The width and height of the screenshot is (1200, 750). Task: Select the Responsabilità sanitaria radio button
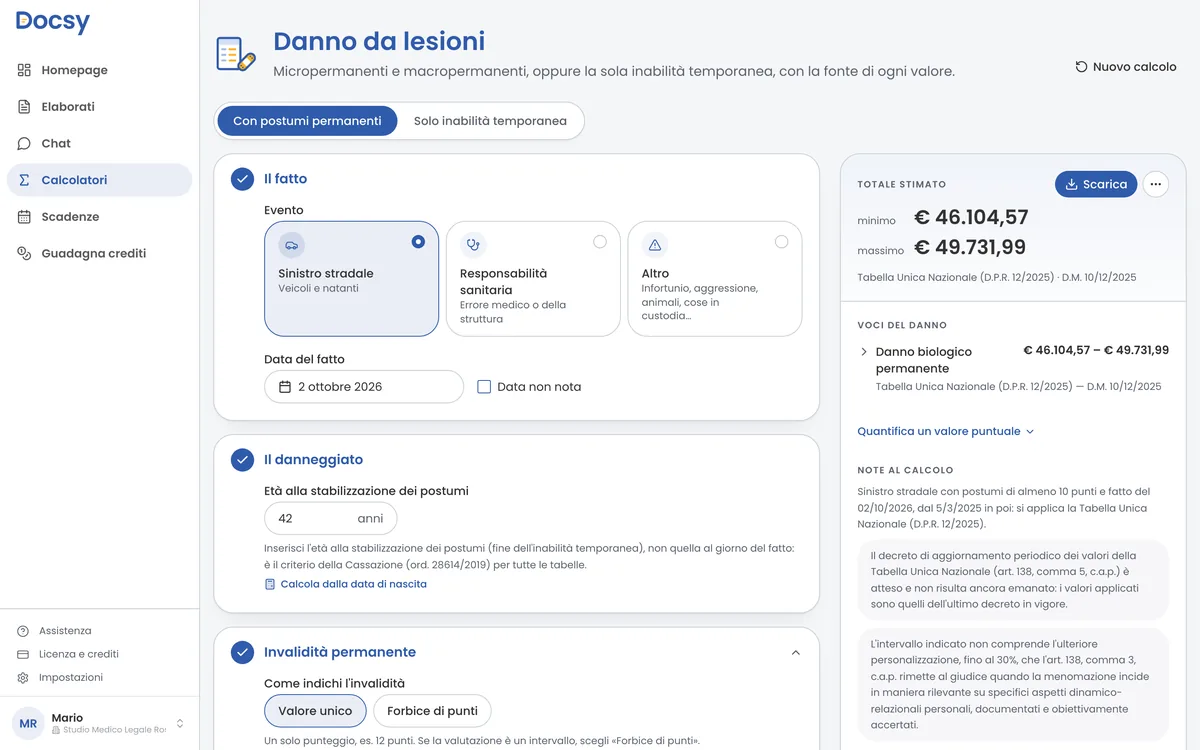(x=600, y=242)
